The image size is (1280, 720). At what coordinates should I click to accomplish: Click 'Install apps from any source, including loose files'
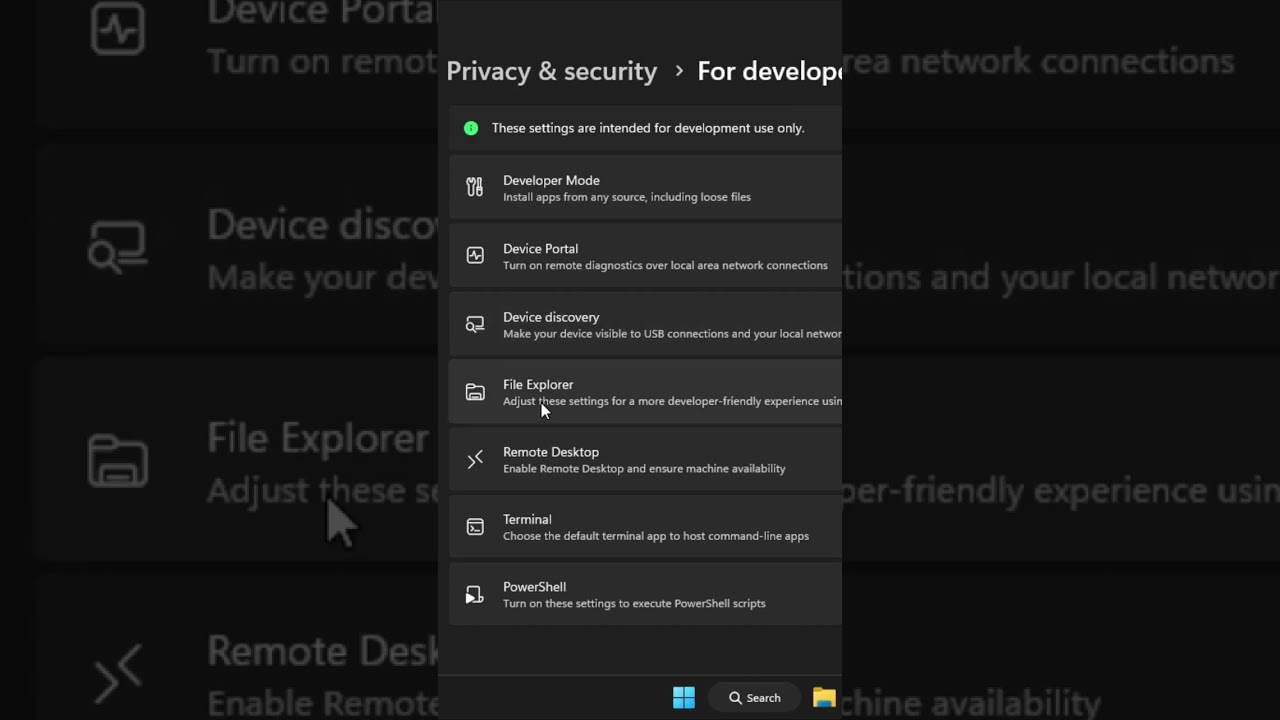(x=627, y=197)
